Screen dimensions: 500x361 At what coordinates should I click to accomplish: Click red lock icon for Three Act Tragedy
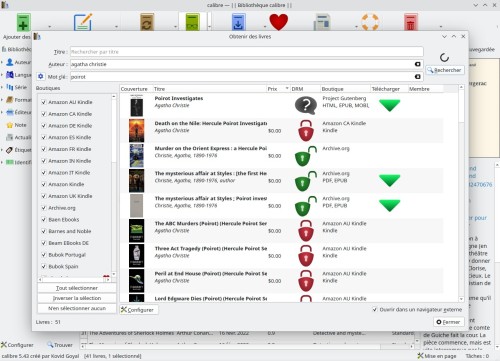coord(306,256)
